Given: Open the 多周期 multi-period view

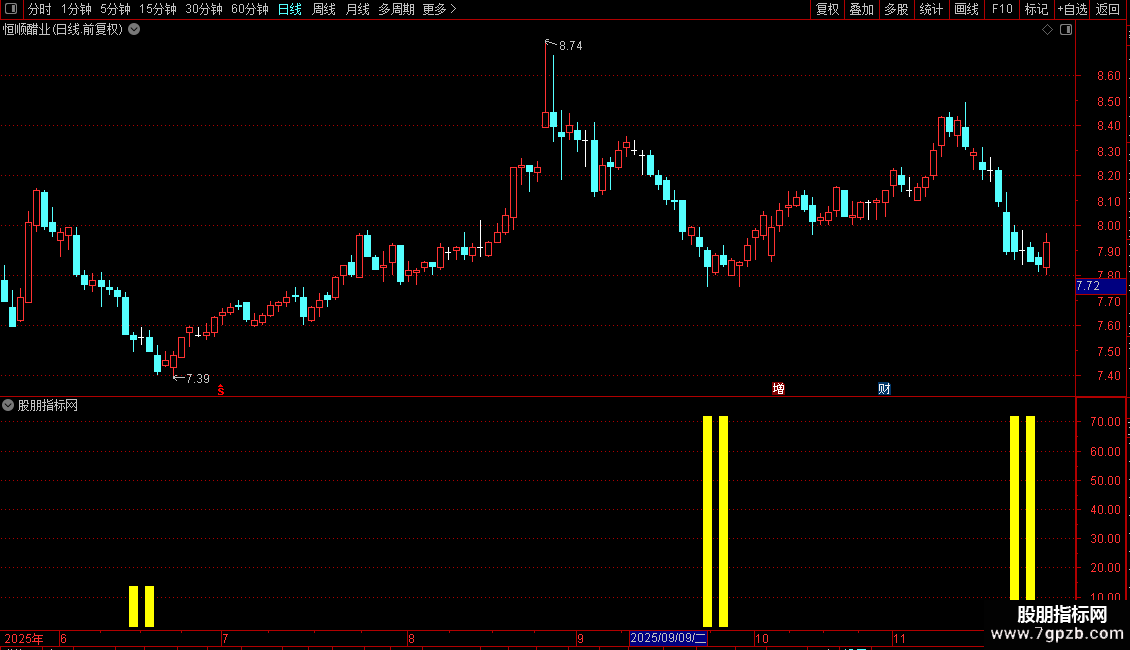Looking at the screenshot, I should 396,9.
